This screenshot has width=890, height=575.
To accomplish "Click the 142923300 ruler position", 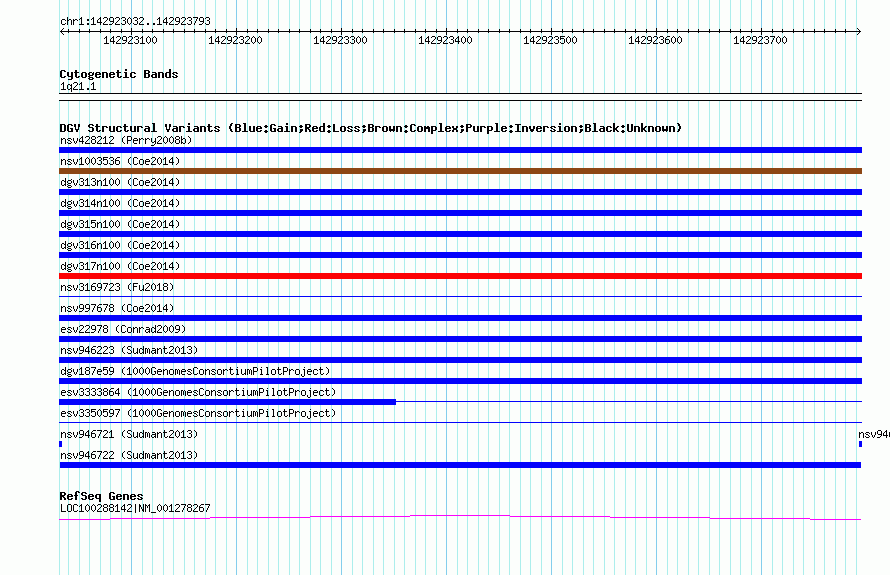I will pyautogui.click(x=341, y=40).
